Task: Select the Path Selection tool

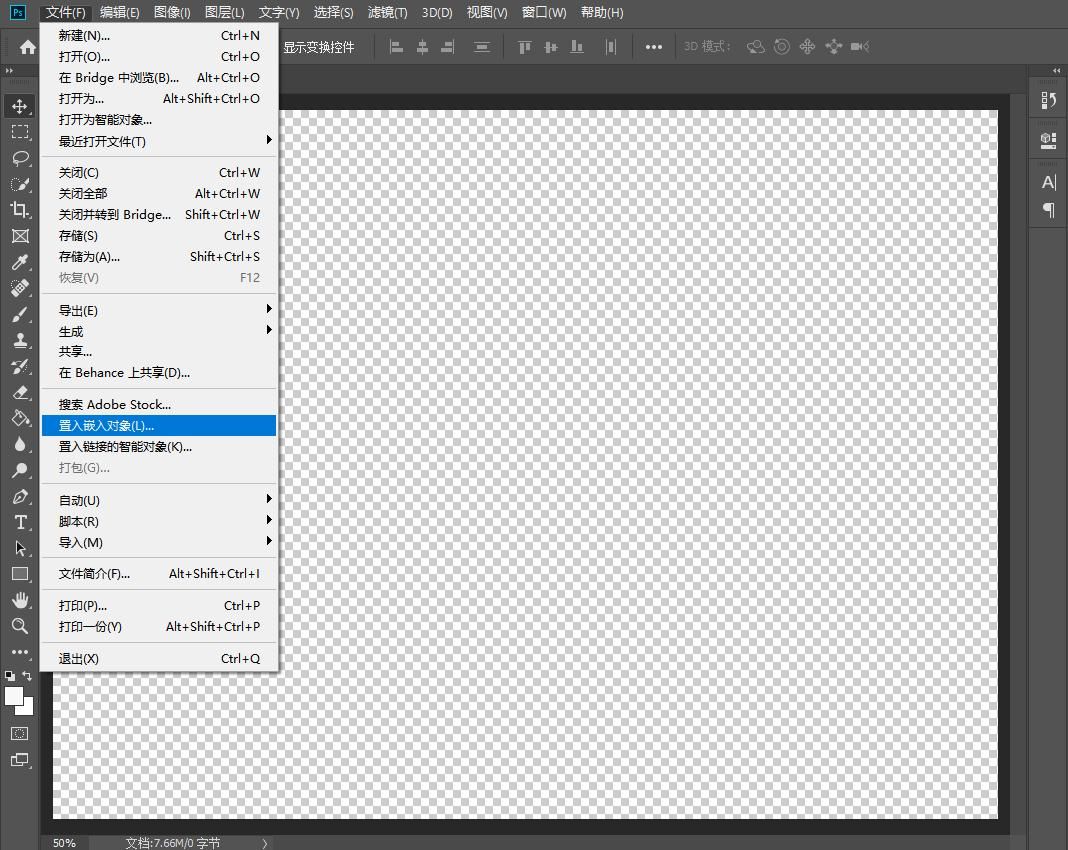Action: (x=20, y=548)
